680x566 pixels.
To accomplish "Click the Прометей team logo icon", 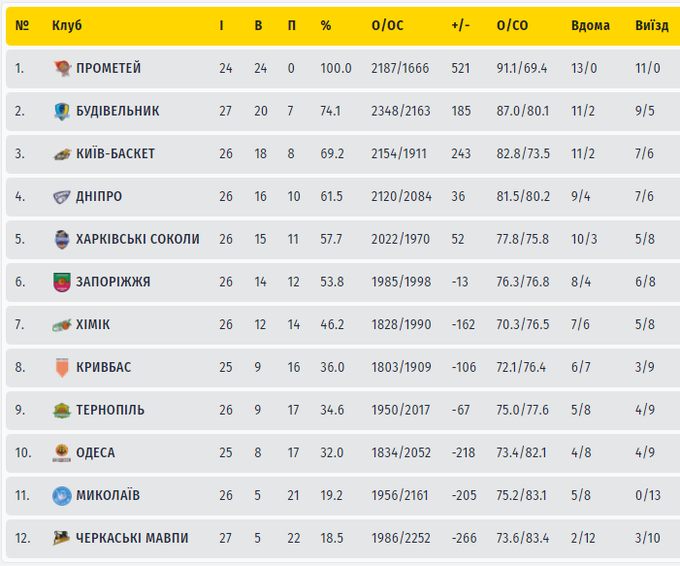I will pos(62,68).
